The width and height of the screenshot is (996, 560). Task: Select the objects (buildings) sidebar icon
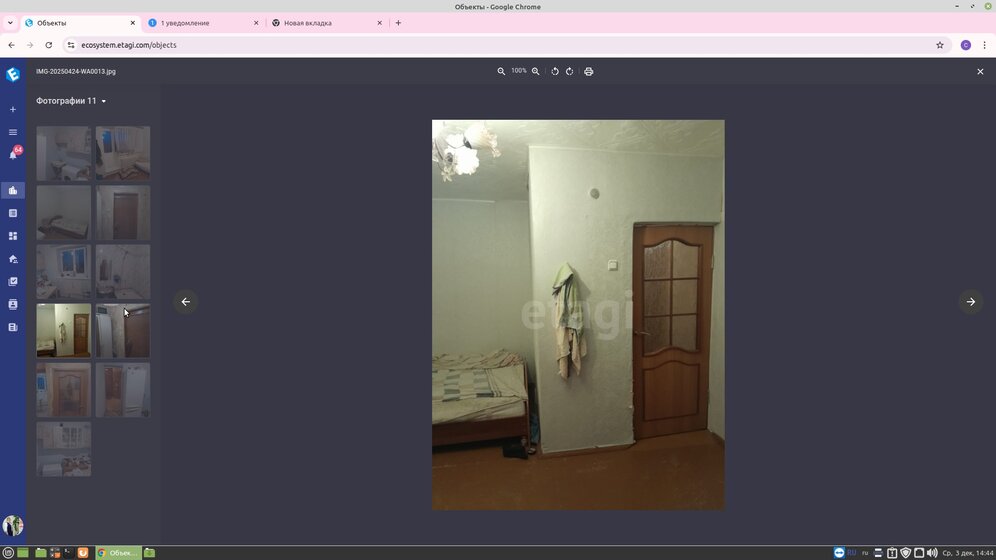coord(13,190)
